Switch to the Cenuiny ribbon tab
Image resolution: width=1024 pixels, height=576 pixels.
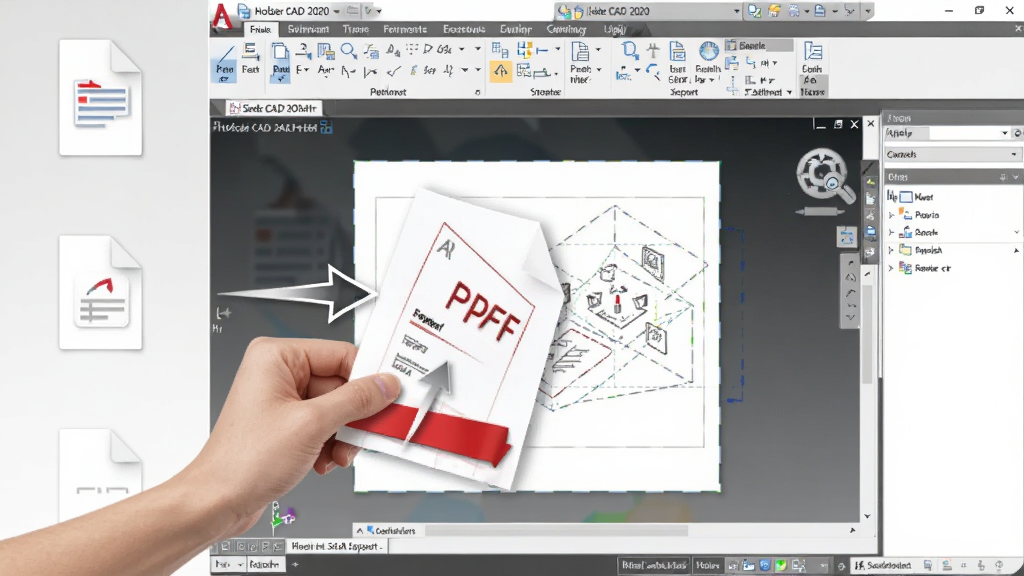(x=566, y=29)
